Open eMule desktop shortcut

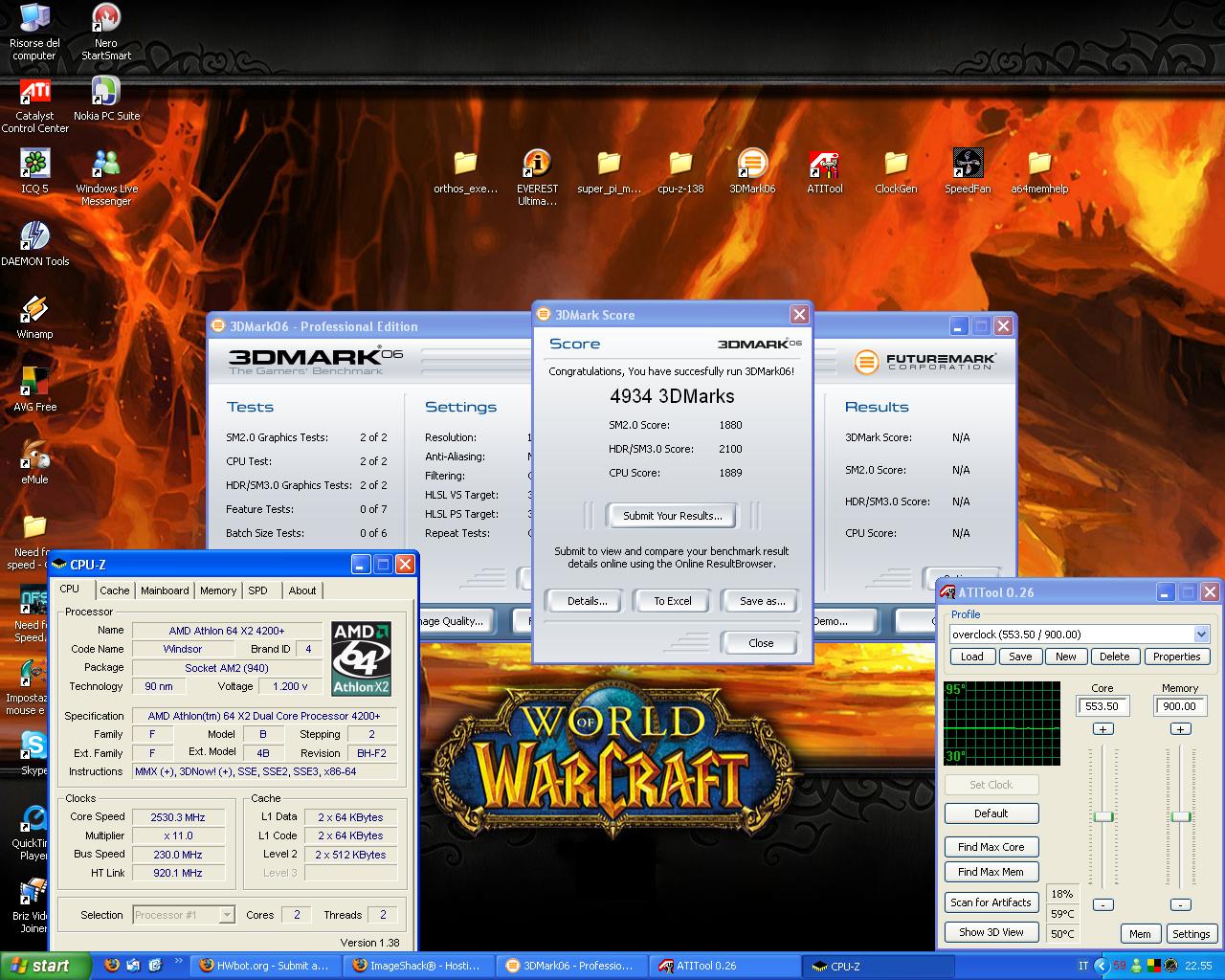35,463
